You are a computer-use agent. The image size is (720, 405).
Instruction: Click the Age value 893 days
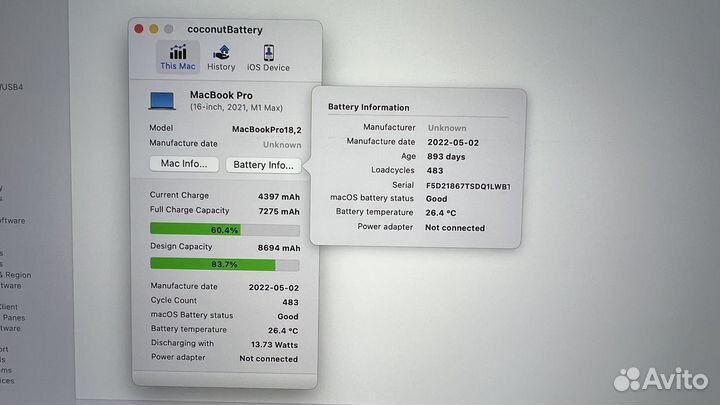tap(446, 157)
